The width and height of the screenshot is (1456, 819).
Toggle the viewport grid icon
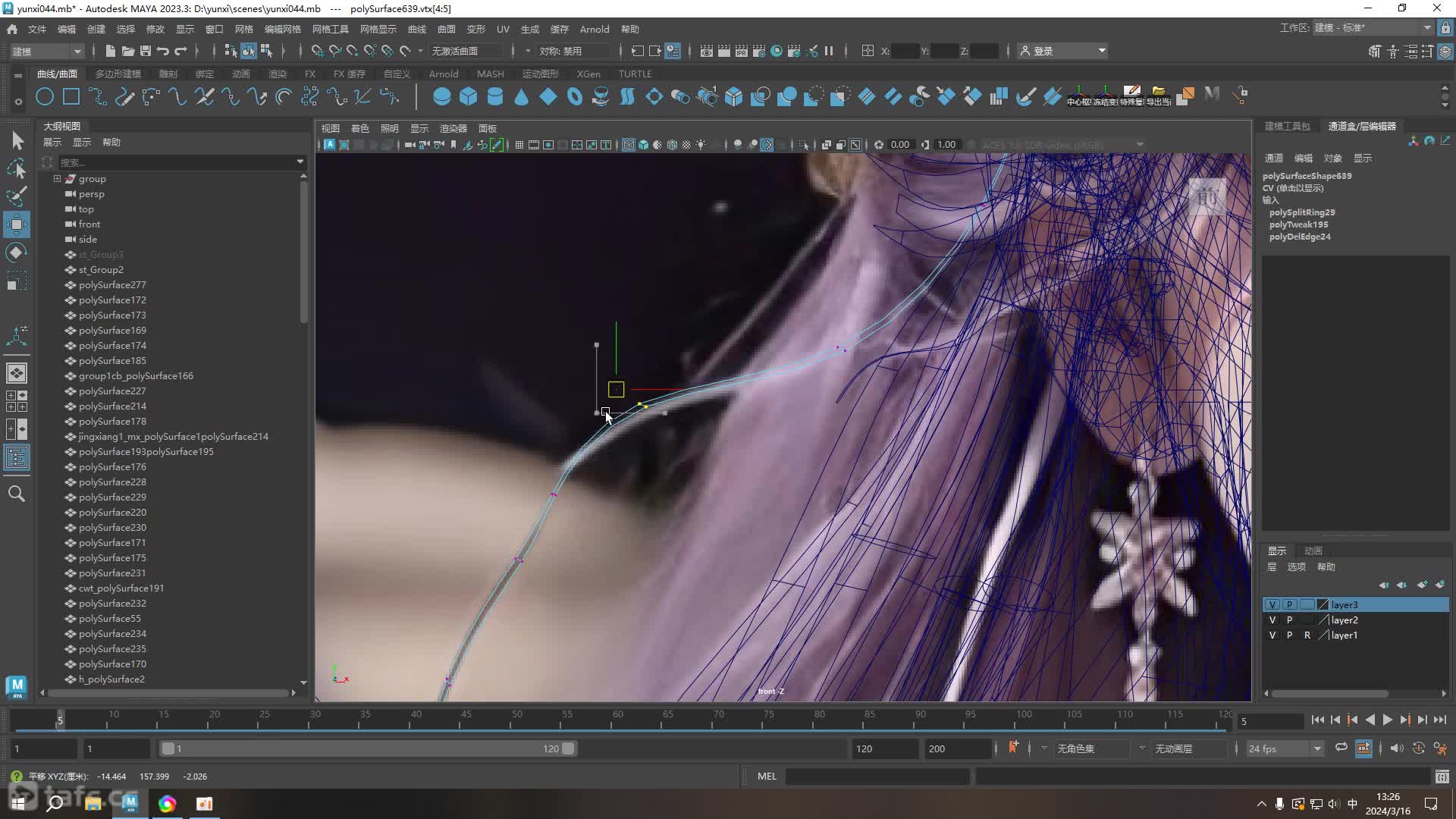click(x=519, y=145)
